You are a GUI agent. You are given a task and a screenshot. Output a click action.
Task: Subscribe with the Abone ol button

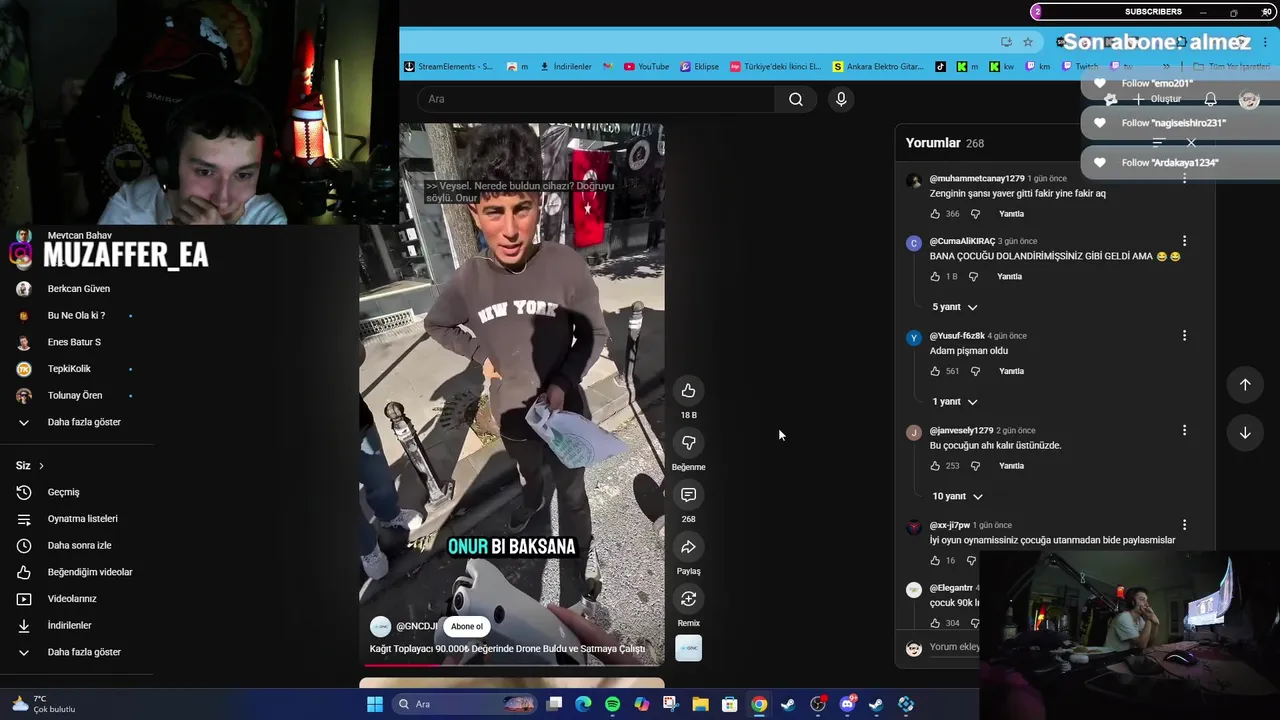[467, 627]
